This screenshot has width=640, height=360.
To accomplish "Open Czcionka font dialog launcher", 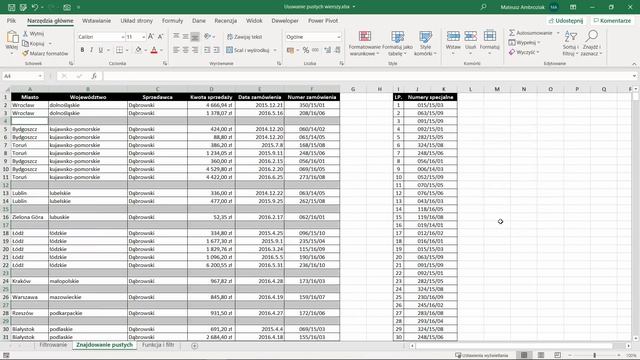I will tap(165, 64).
